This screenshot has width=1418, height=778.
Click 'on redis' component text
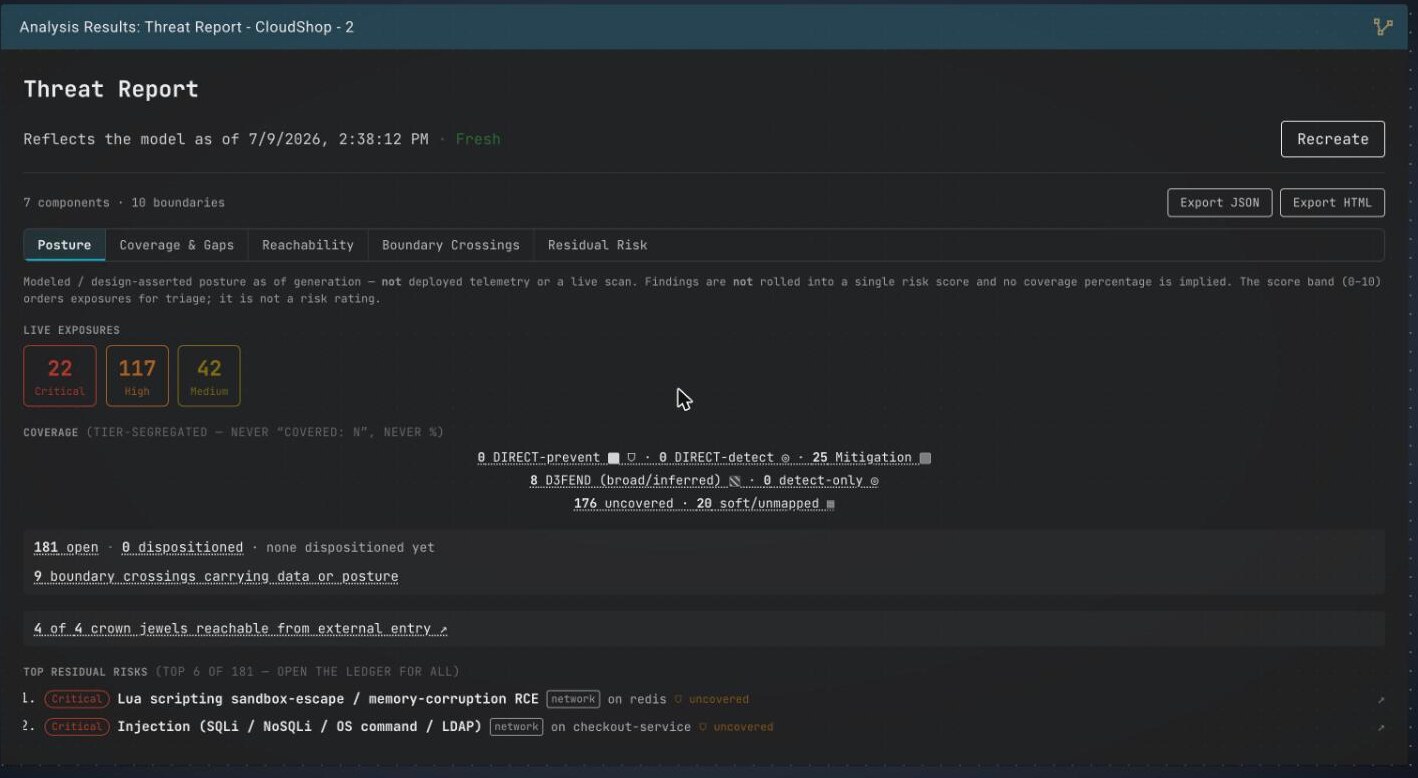click(x=637, y=700)
